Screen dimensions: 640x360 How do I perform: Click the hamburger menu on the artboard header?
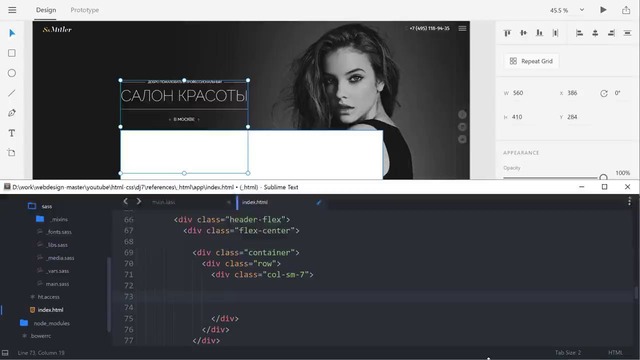coord(462,28)
